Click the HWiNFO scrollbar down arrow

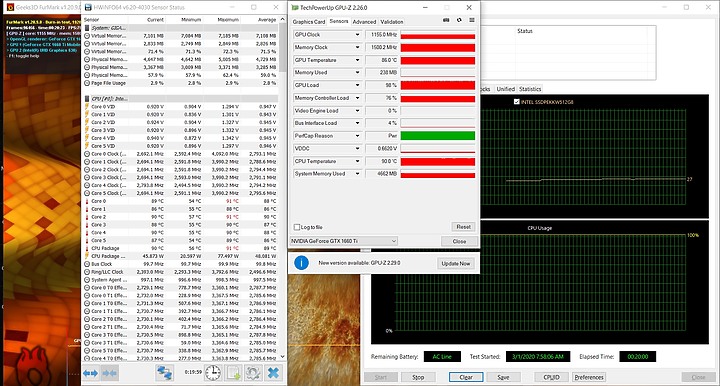(x=282, y=357)
